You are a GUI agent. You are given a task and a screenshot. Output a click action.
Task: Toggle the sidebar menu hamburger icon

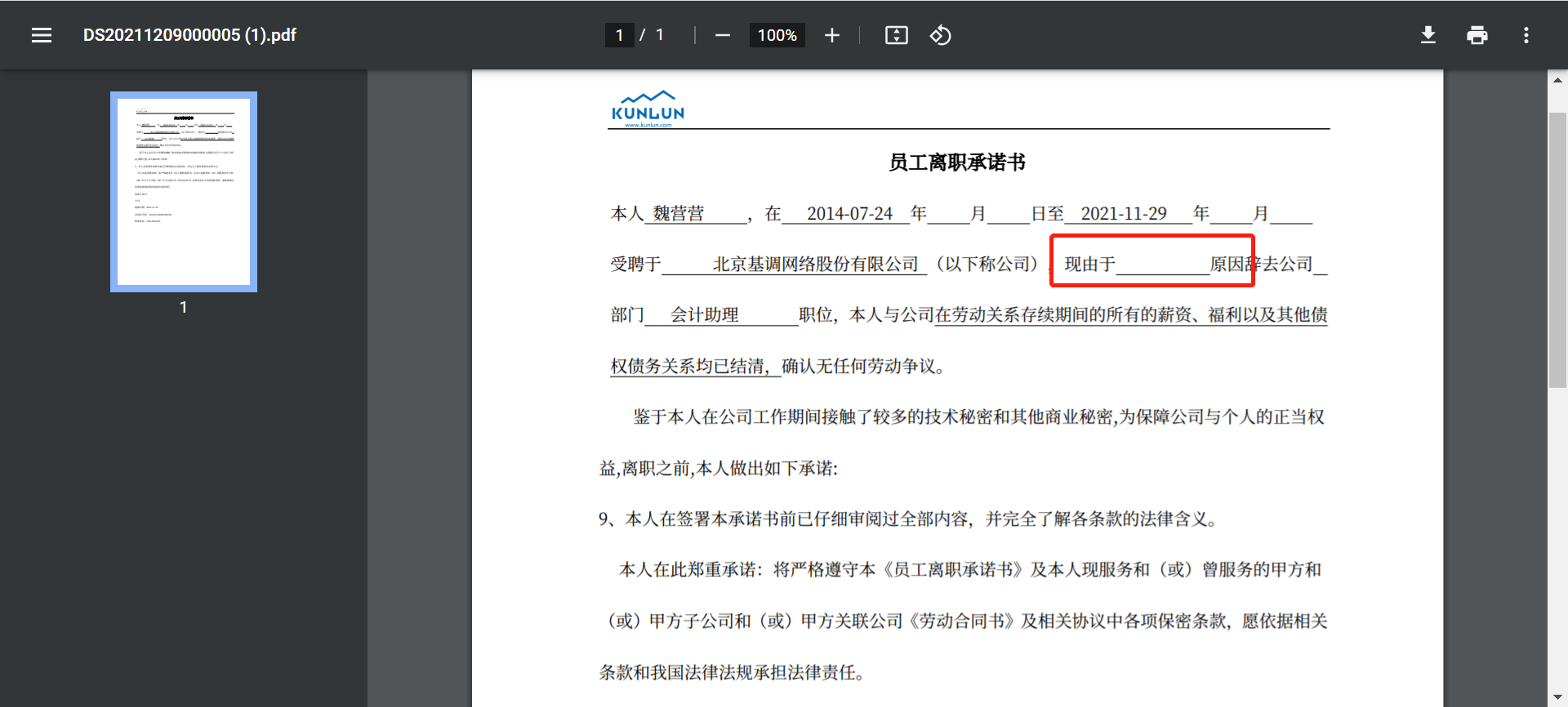pos(42,35)
